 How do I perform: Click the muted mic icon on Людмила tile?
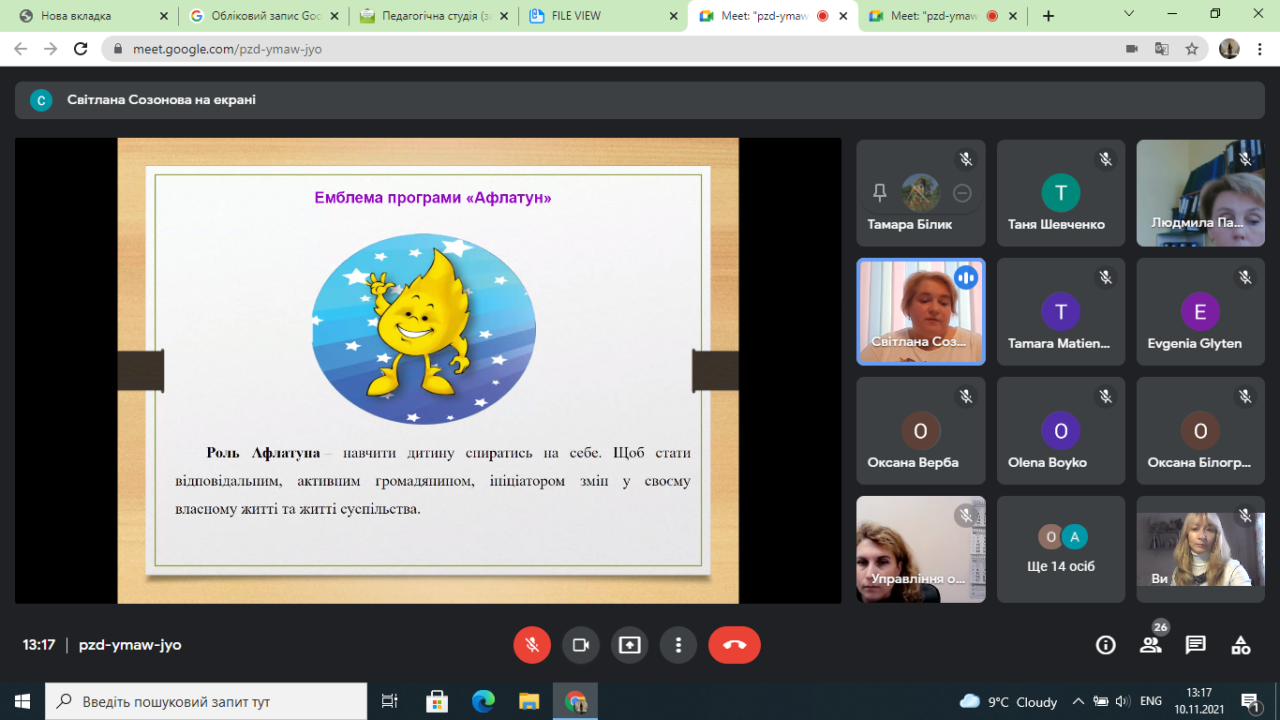1246,159
